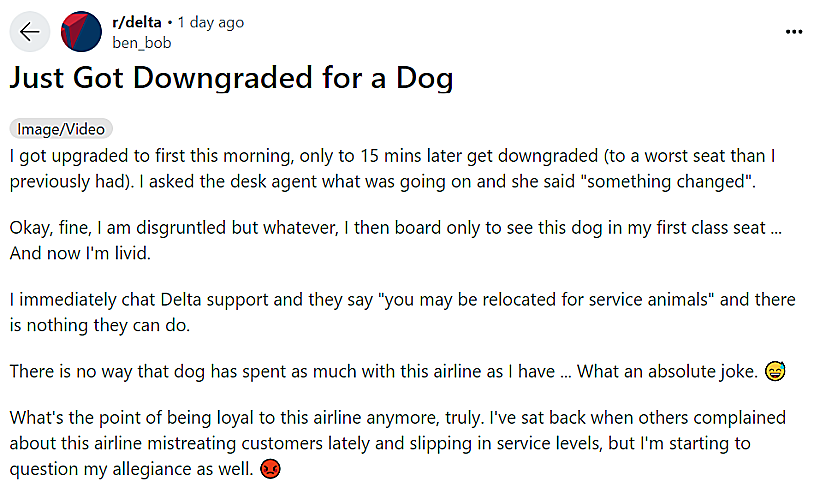The image size is (820, 487).
Task: Open ben_bob's user profile
Action: [x=140, y=42]
